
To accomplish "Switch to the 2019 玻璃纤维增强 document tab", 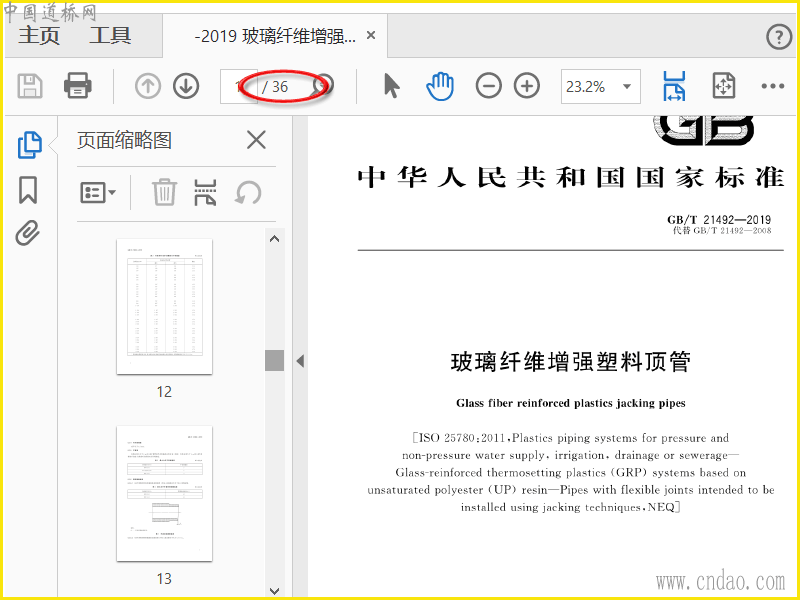I will [x=275, y=36].
